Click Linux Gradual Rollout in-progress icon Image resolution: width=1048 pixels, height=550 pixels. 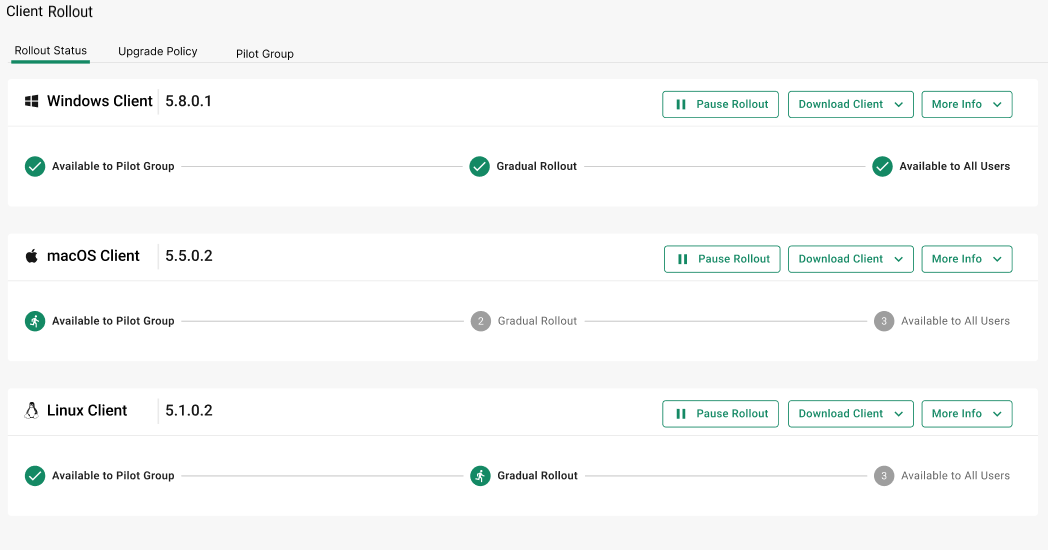point(480,476)
